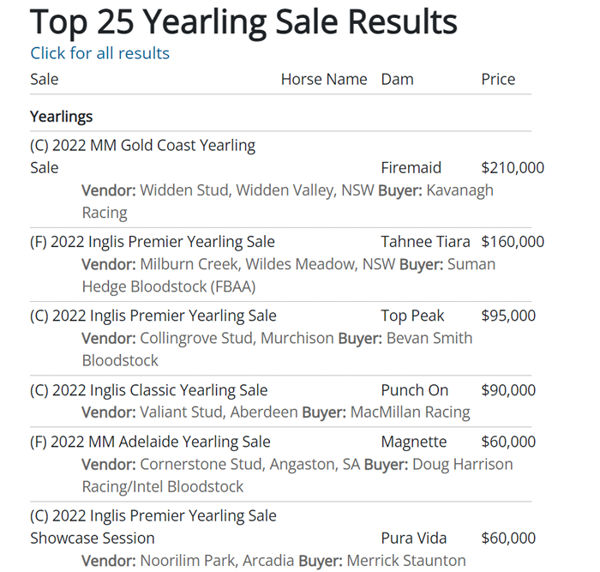Click the $160,000 price value
The width and height of the screenshot is (600, 572).
pyautogui.click(x=512, y=242)
